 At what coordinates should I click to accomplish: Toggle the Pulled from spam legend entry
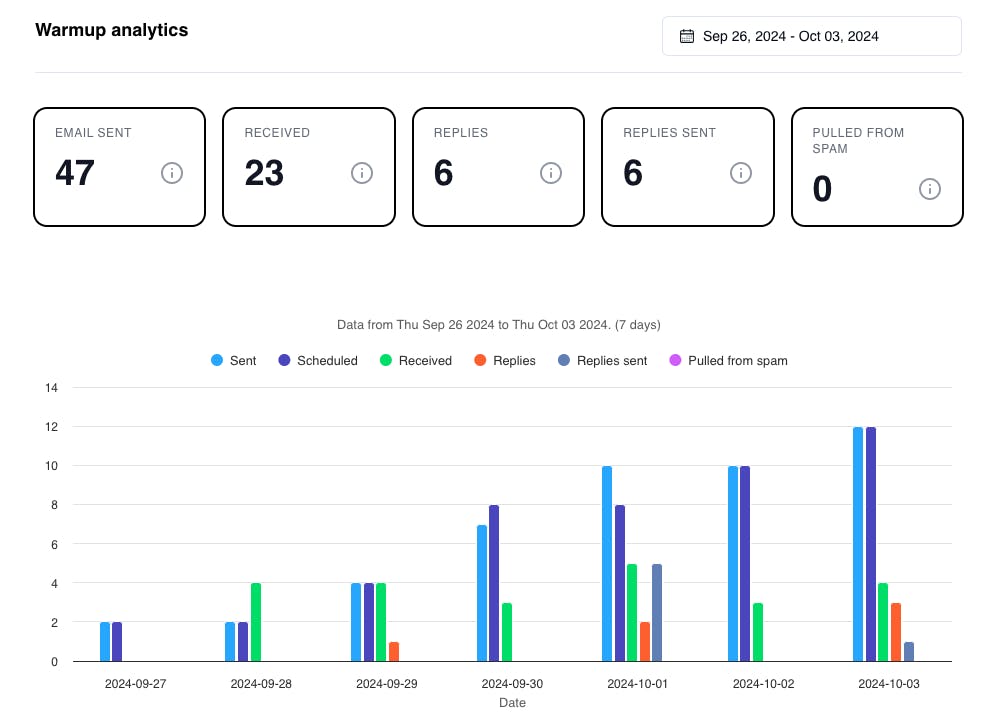[x=673, y=360]
